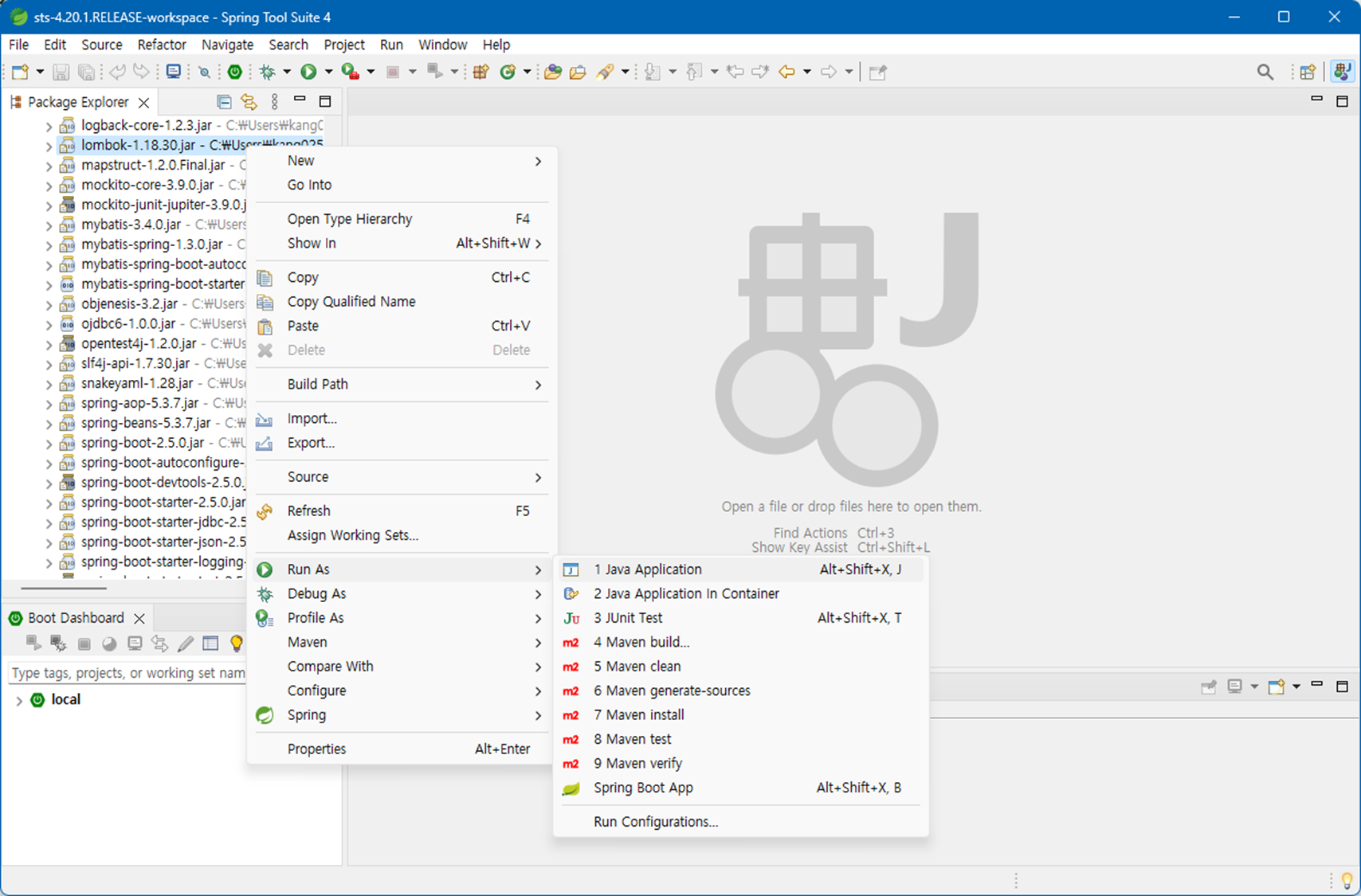This screenshot has width=1361, height=896.
Task: Maximize the editor area
Action: [1342, 101]
